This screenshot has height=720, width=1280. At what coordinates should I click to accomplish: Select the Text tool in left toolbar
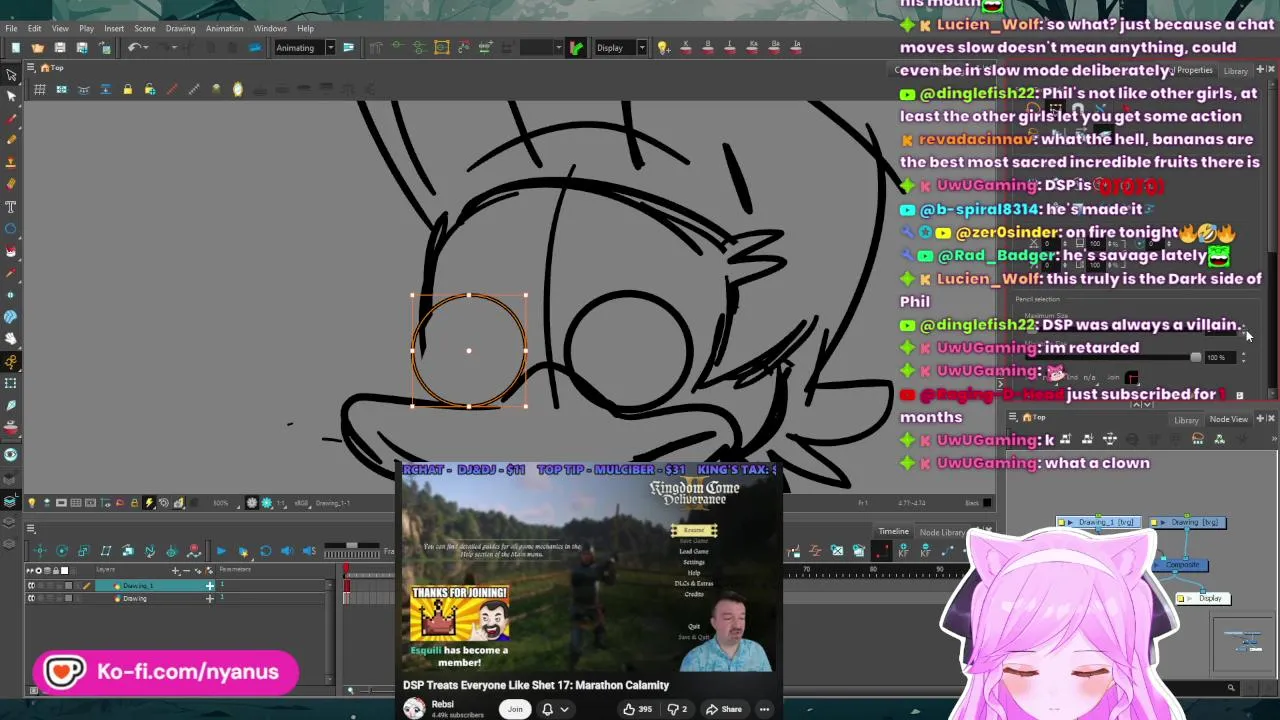click(11, 207)
